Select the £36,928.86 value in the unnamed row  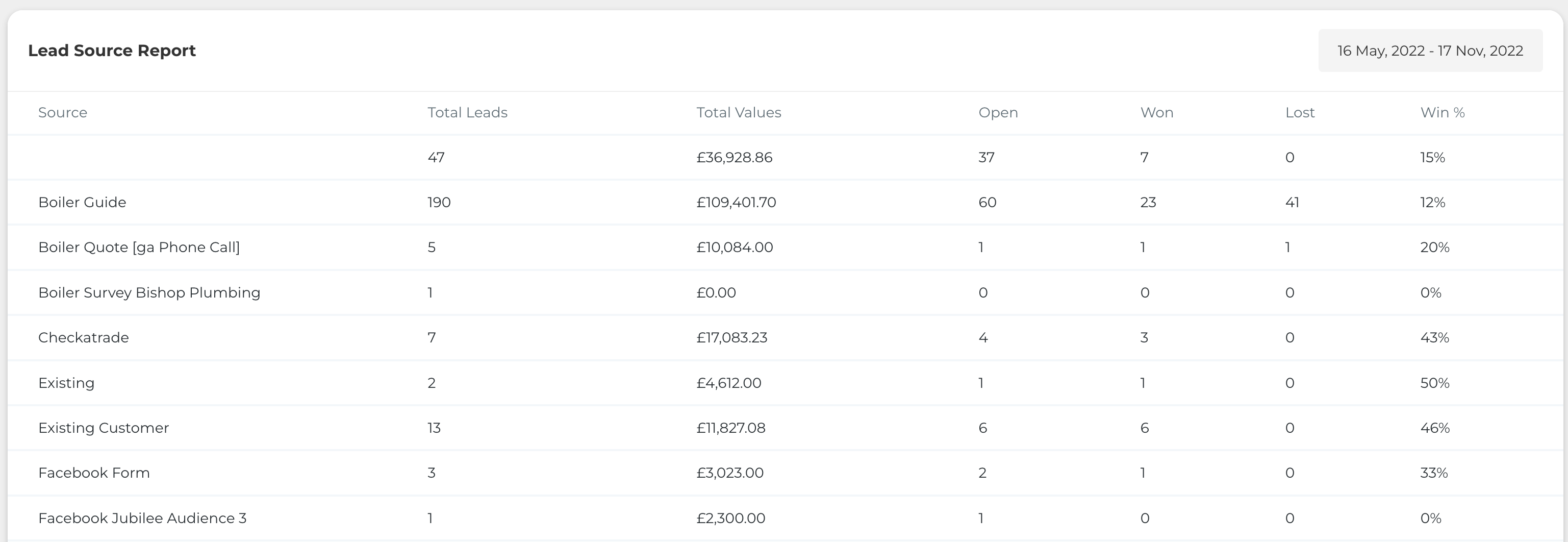(x=734, y=157)
